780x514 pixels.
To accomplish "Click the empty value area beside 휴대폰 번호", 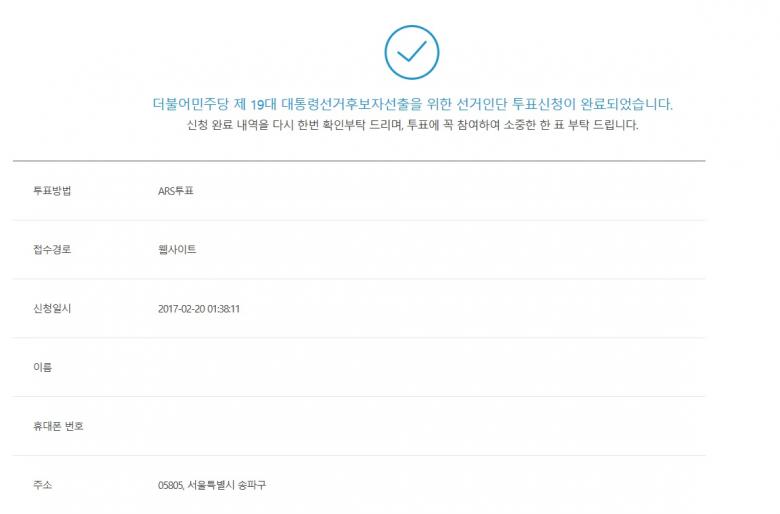I will 300,427.
